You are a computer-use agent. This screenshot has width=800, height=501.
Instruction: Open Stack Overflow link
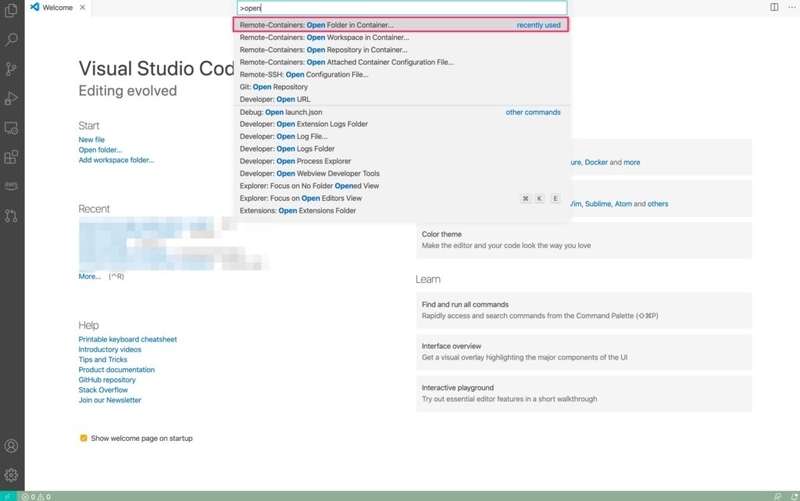pos(103,390)
